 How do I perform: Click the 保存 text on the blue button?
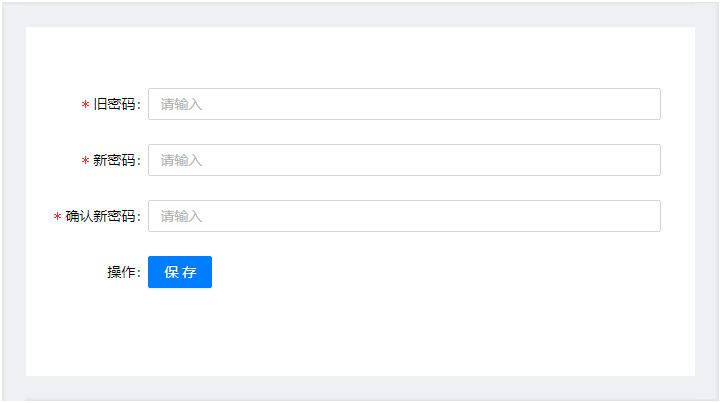click(180, 272)
